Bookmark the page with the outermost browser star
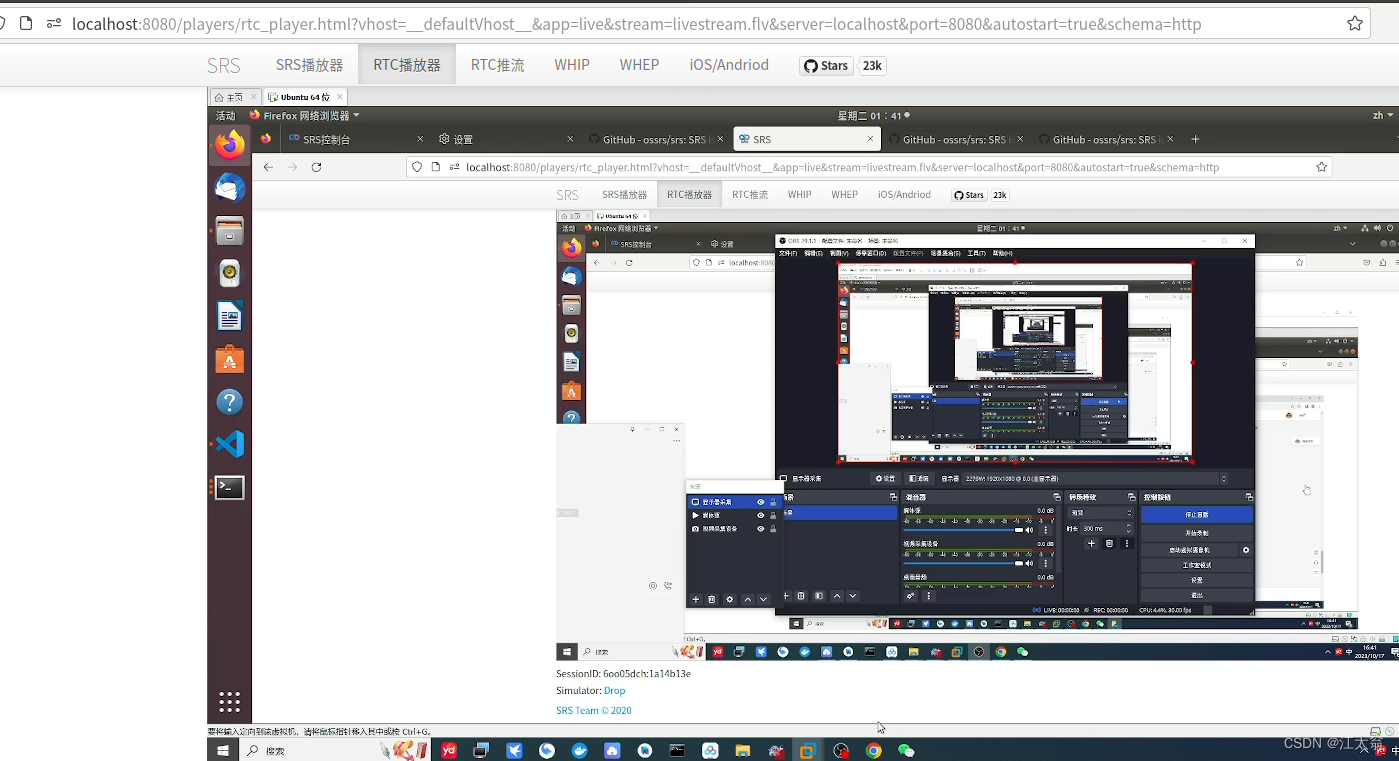1399x761 pixels. [x=1355, y=24]
